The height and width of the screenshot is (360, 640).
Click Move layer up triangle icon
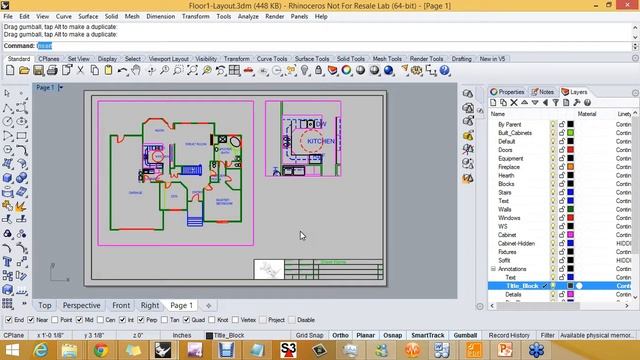[x=524, y=103]
